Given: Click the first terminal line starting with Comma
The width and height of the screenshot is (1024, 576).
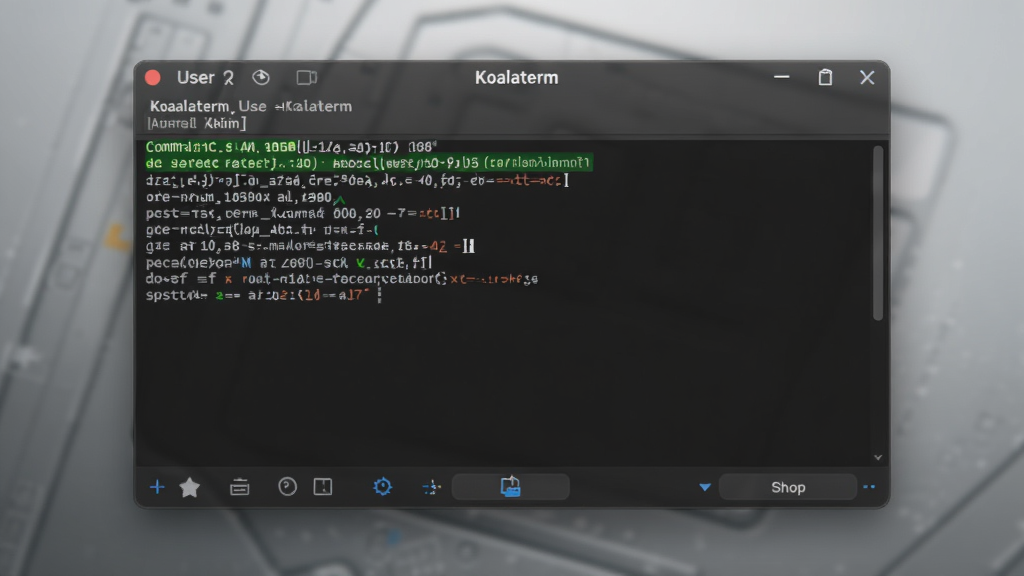Looking at the screenshot, I should (x=291, y=147).
